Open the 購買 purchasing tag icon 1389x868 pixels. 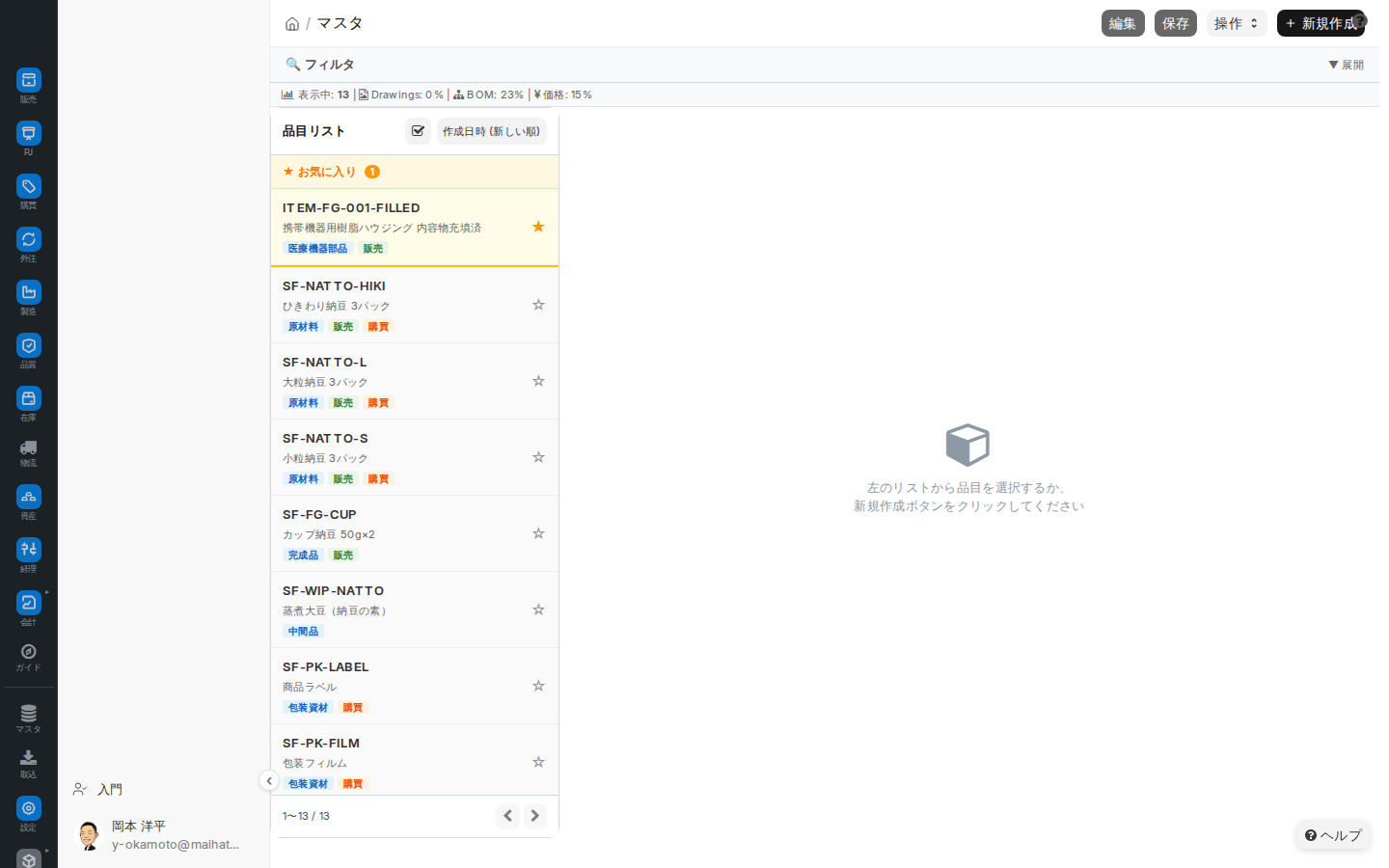(29, 186)
